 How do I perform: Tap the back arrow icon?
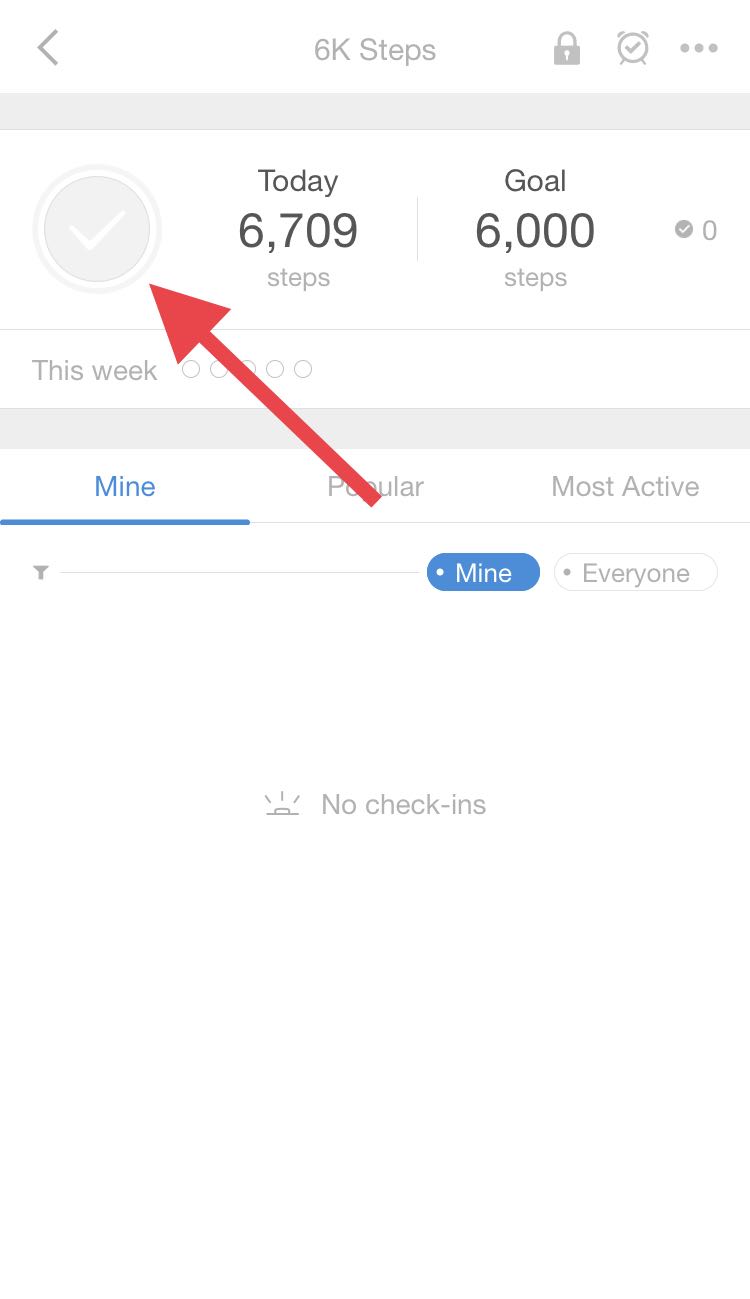coord(47,48)
